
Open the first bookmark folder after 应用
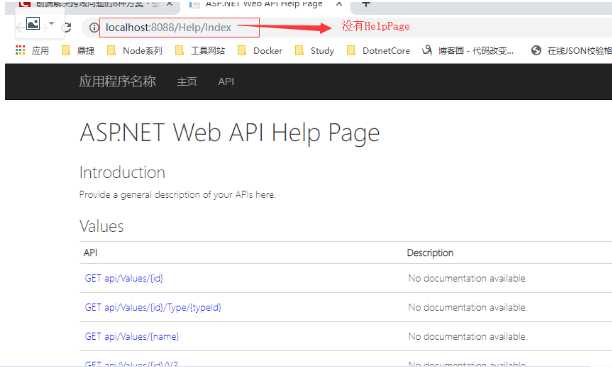(x=78, y=51)
